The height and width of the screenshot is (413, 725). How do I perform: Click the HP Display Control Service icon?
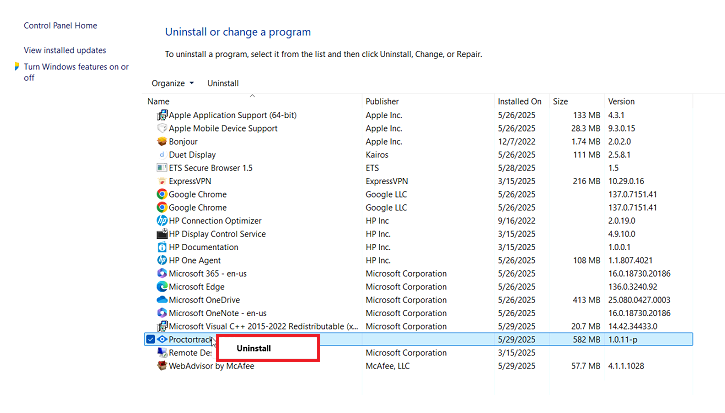(162, 234)
